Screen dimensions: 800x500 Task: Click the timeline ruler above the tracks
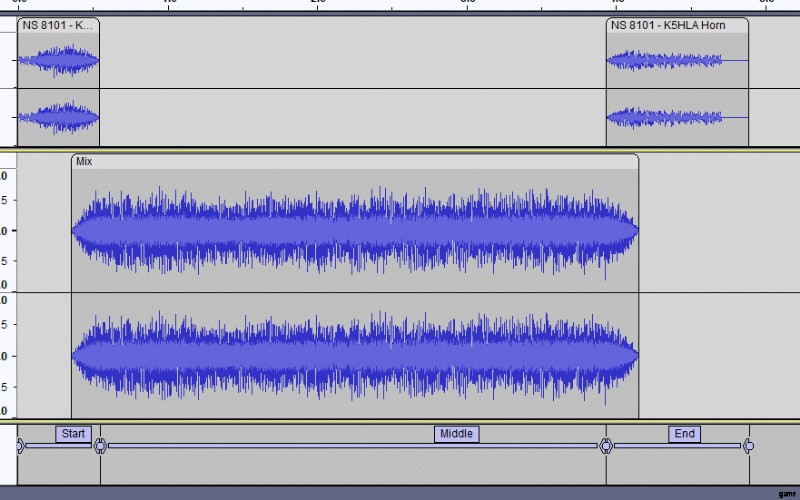pyautogui.click(x=400, y=6)
